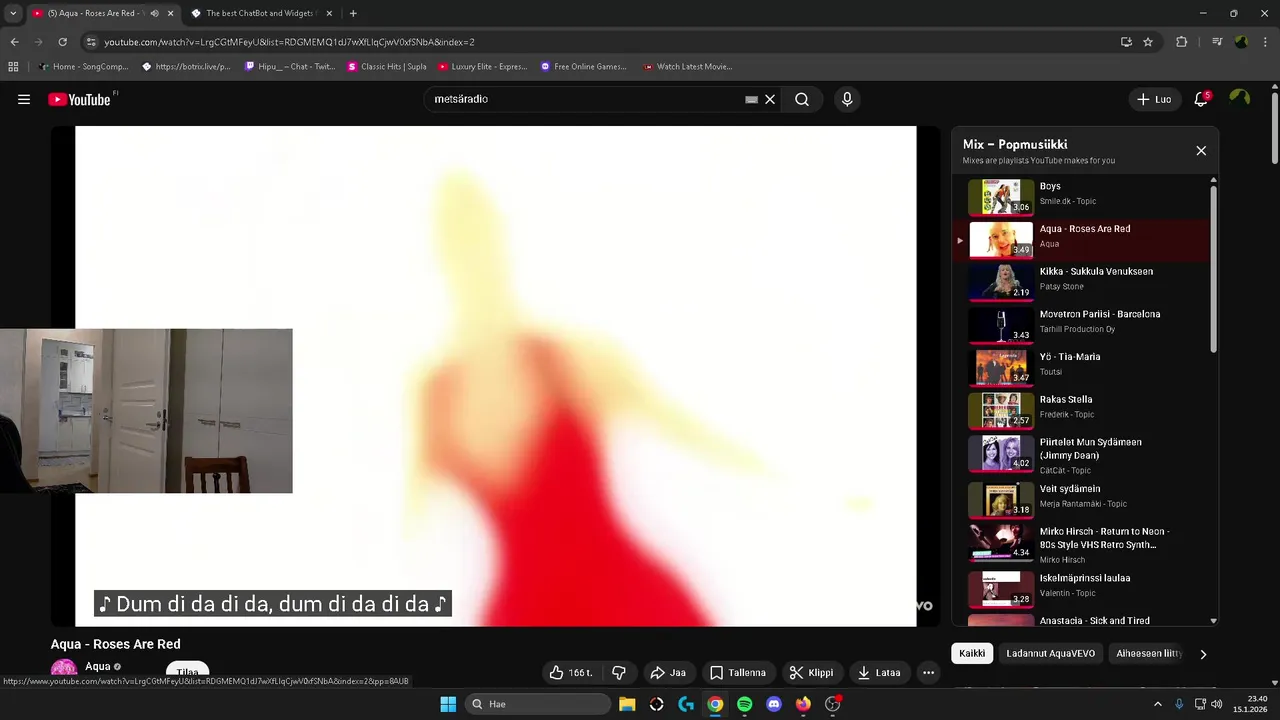Screen dimensions: 1280x720
Task: Open Firefox from the taskbar
Action: point(803,704)
